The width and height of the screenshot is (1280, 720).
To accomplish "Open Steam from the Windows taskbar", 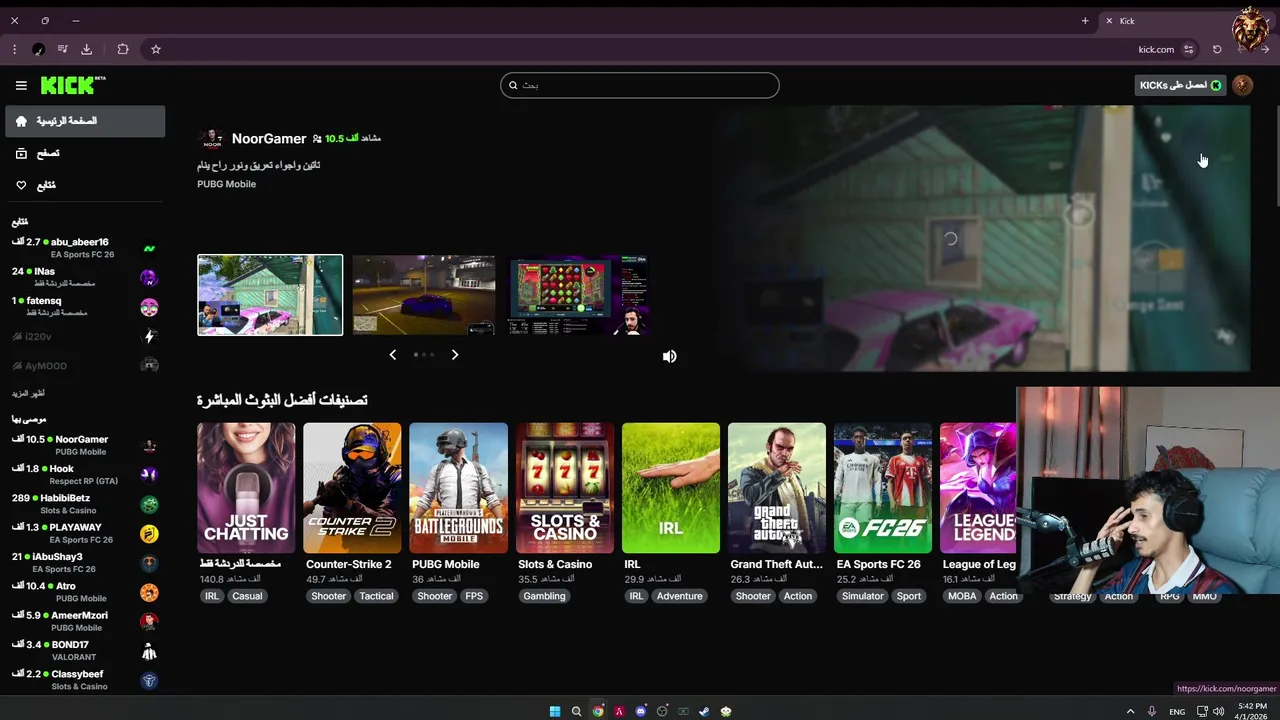I will 704,712.
